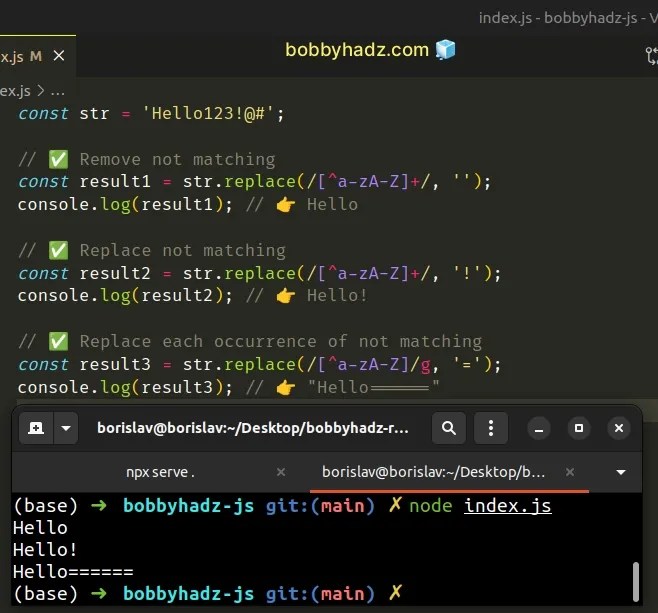Click the underlined index.js in terminal command
658x613 pixels.
508,506
